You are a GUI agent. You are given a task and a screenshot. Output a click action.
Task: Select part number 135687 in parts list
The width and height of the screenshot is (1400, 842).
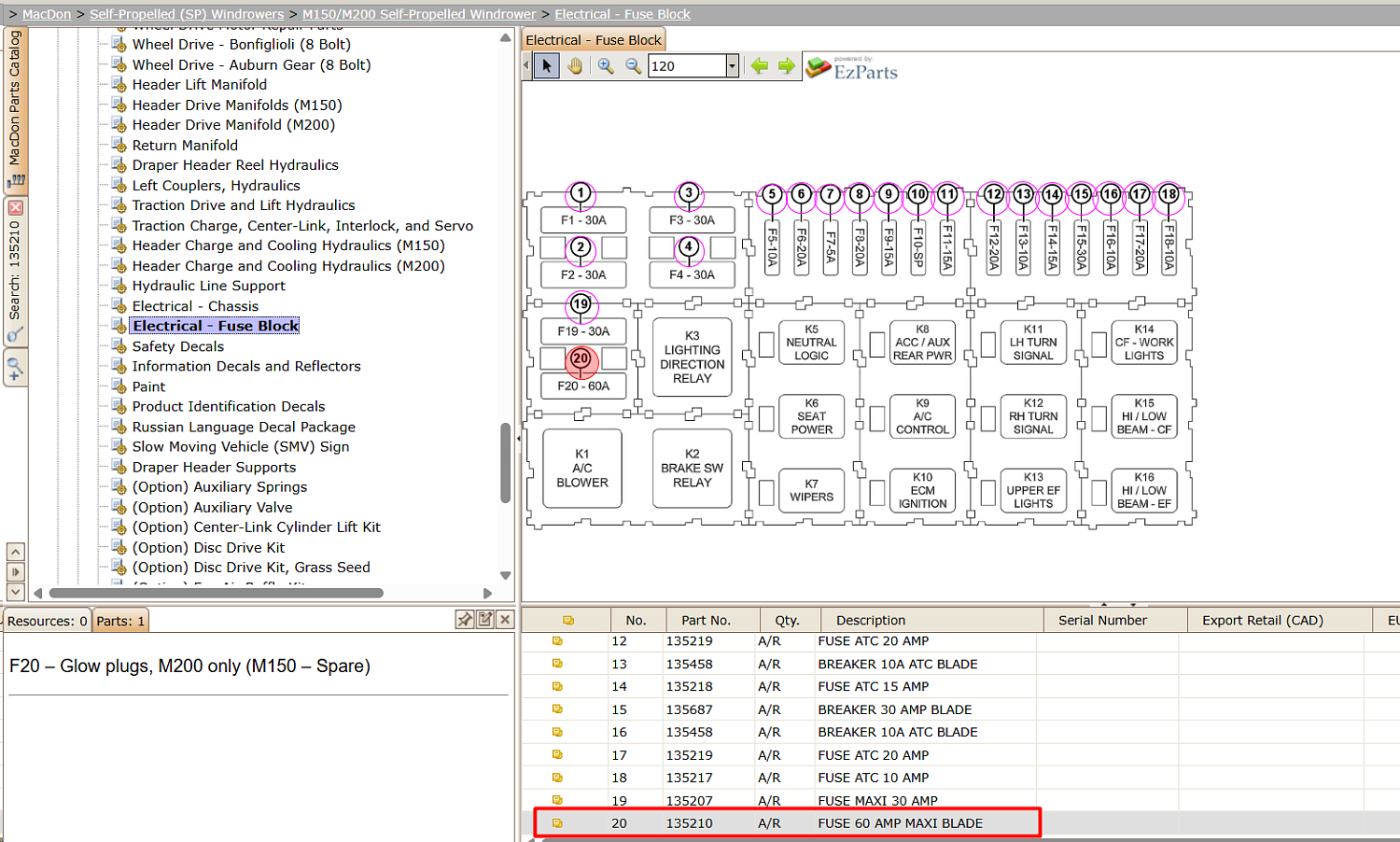(690, 709)
